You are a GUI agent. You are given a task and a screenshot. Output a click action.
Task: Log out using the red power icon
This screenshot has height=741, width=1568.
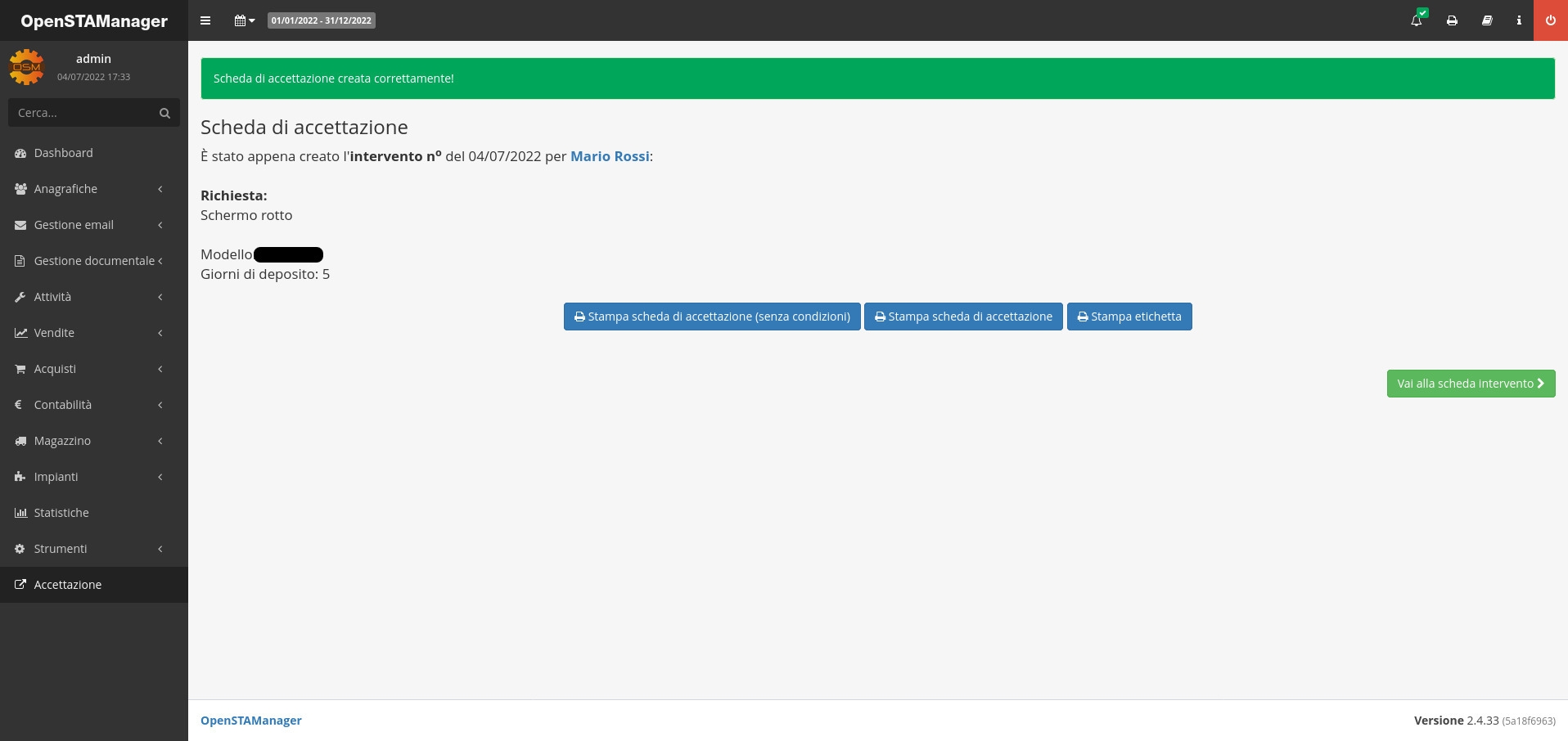[1550, 20]
